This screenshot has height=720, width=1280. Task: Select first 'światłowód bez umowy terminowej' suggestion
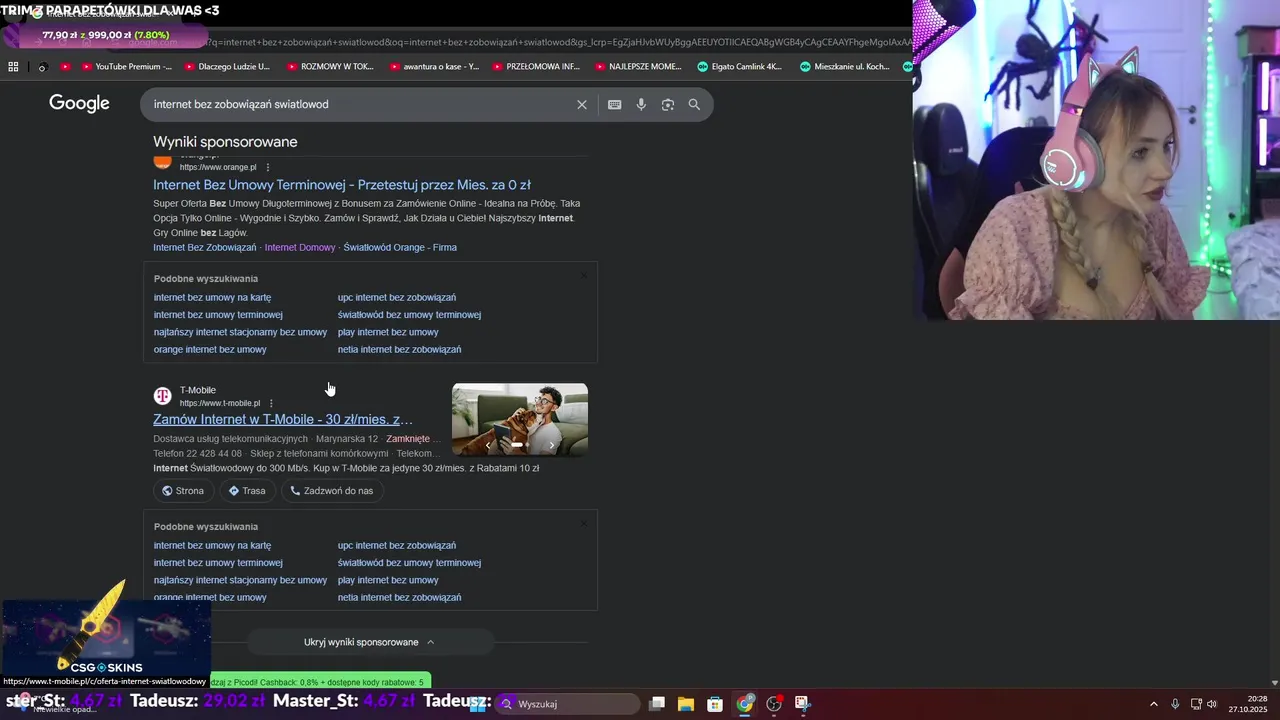coord(409,315)
